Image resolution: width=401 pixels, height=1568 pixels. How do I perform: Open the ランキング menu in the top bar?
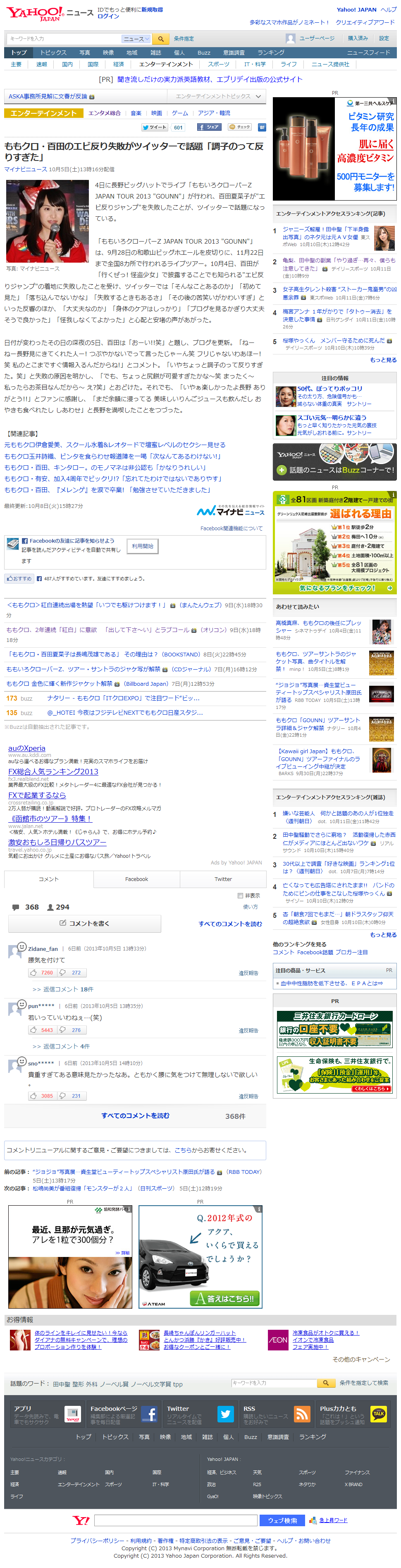pos(270,53)
